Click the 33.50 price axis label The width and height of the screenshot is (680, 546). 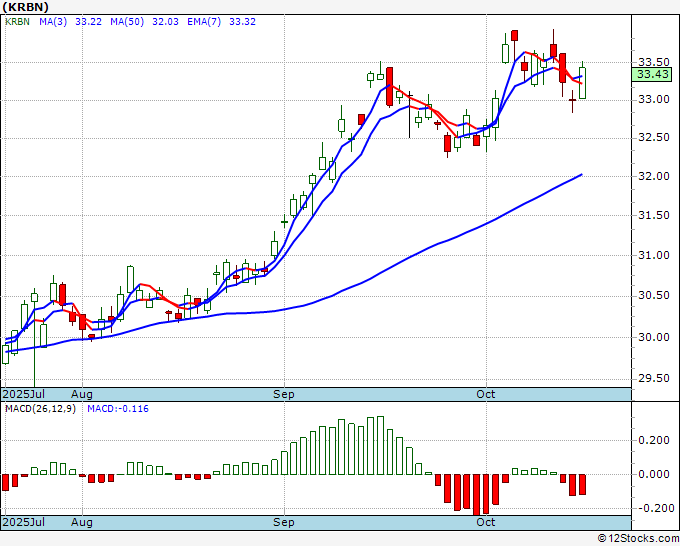point(654,62)
